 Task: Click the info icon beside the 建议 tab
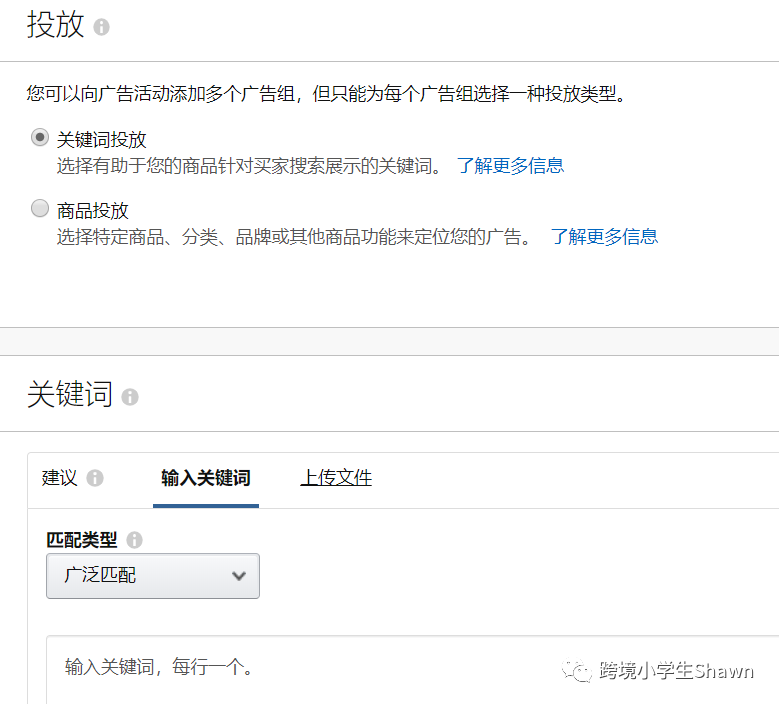[x=95, y=478]
